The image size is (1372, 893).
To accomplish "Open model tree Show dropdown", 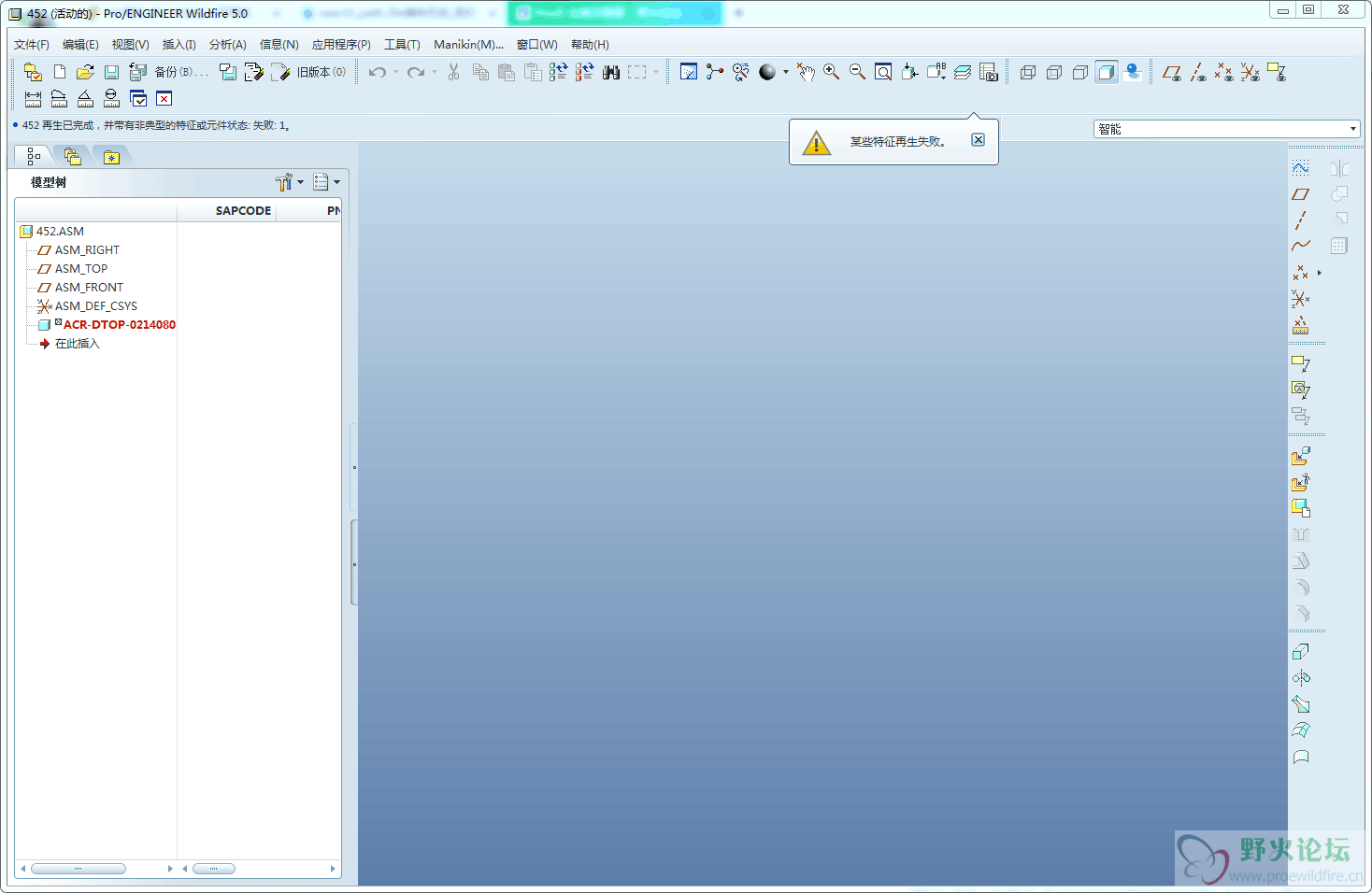I will (x=326, y=182).
